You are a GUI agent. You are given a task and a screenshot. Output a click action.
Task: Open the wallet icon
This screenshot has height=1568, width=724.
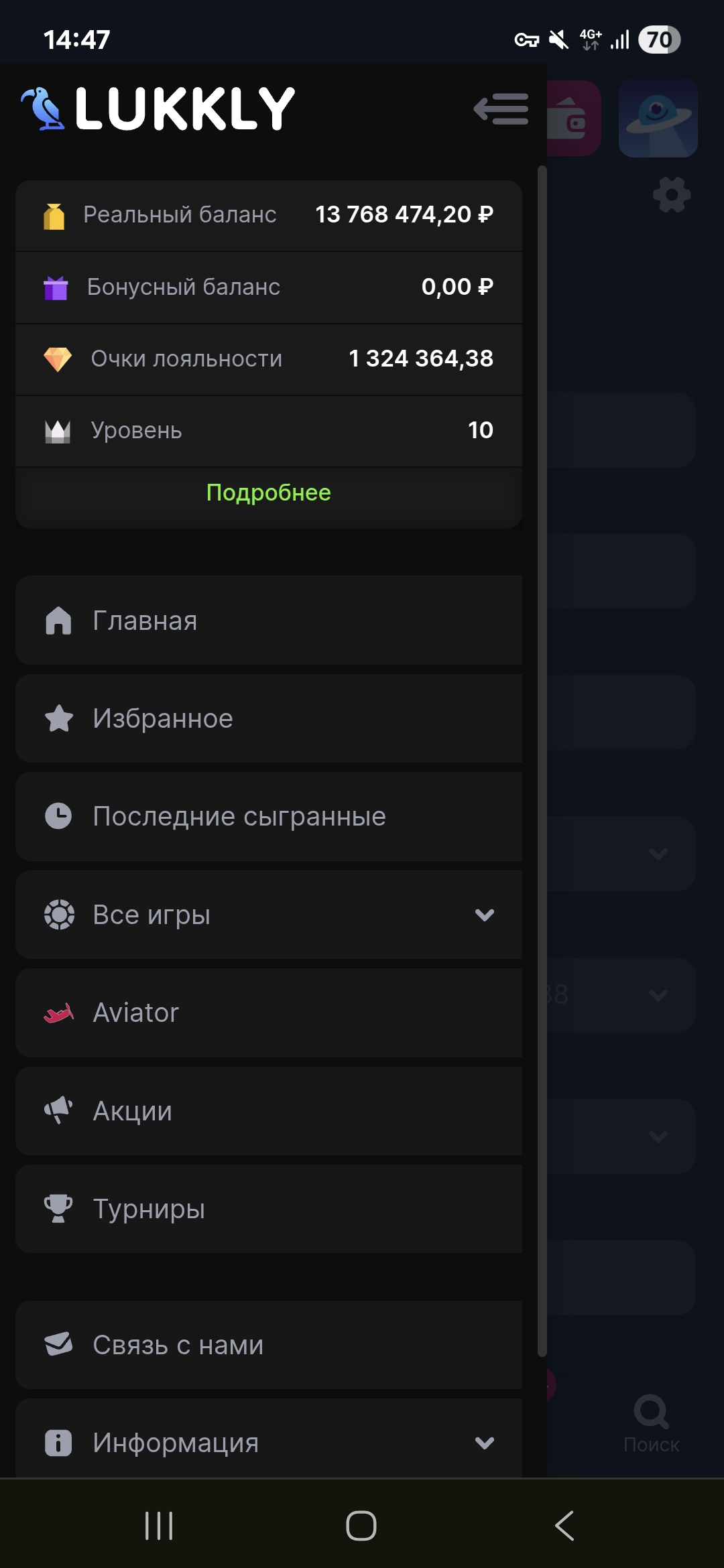(x=573, y=119)
